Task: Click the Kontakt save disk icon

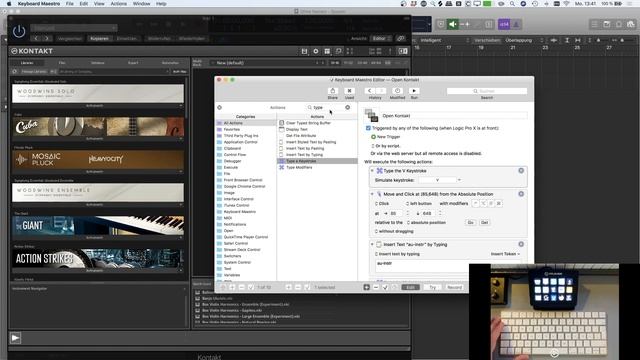Action: tap(304, 51)
